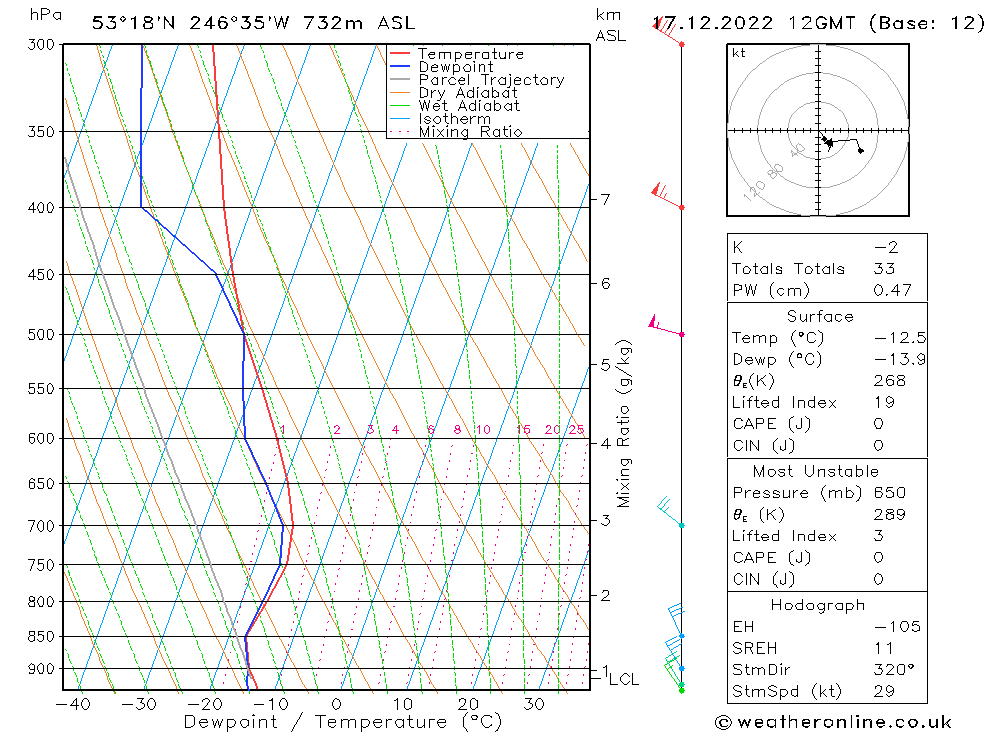This screenshot has width=1000, height=733.
Task: Click the Most Unstable Lifted Index value 3
Action: (879, 536)
